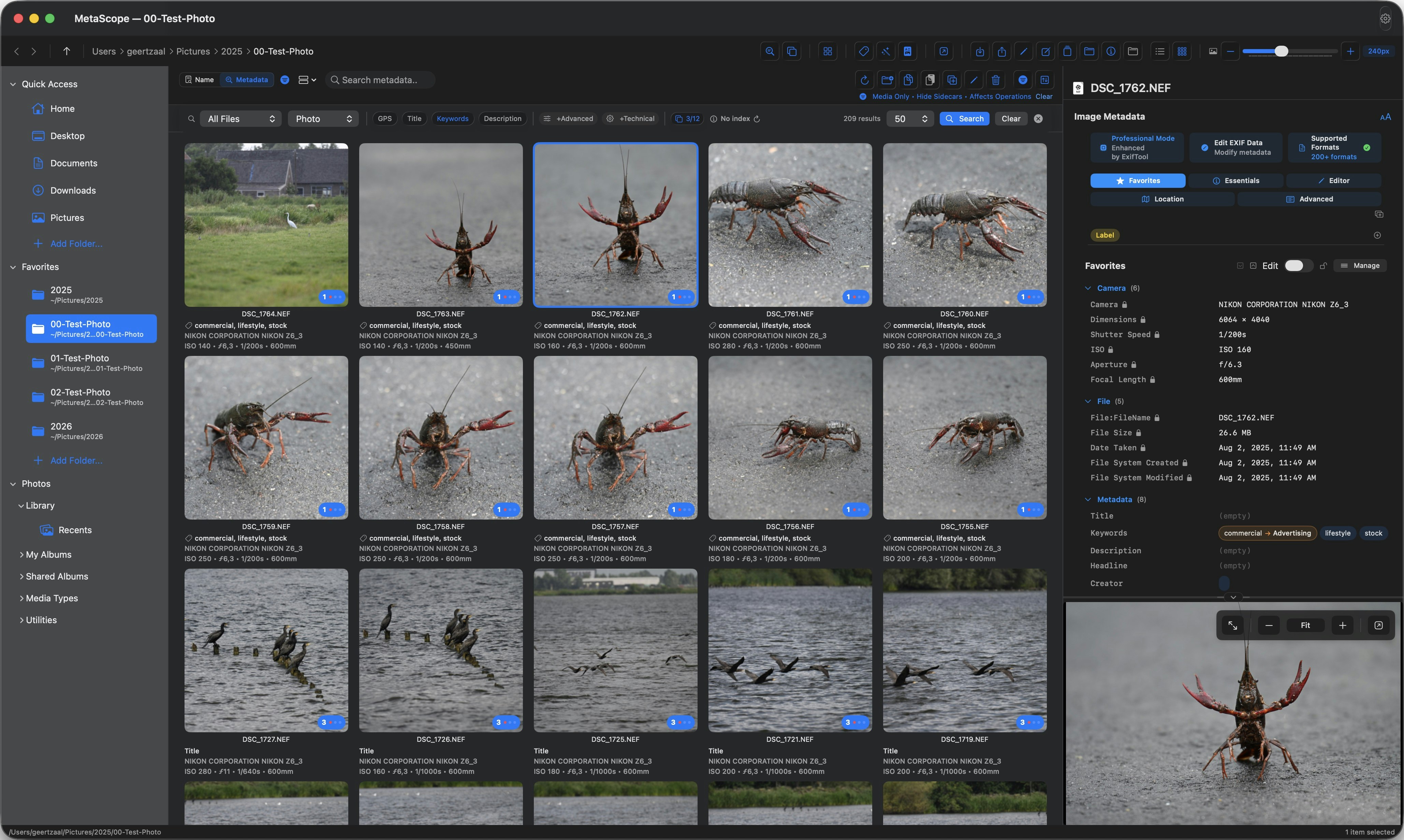Zoom in the preview with plus button
This screenshot has height=840, width=1404.
[x=1342, y=626]
